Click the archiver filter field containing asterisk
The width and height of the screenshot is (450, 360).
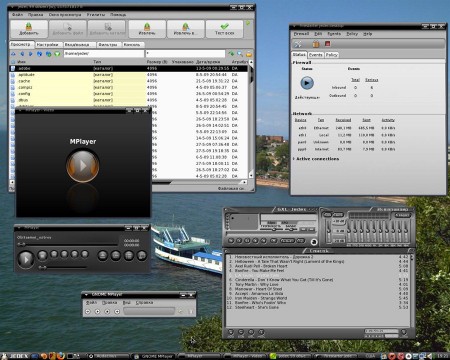185,54
